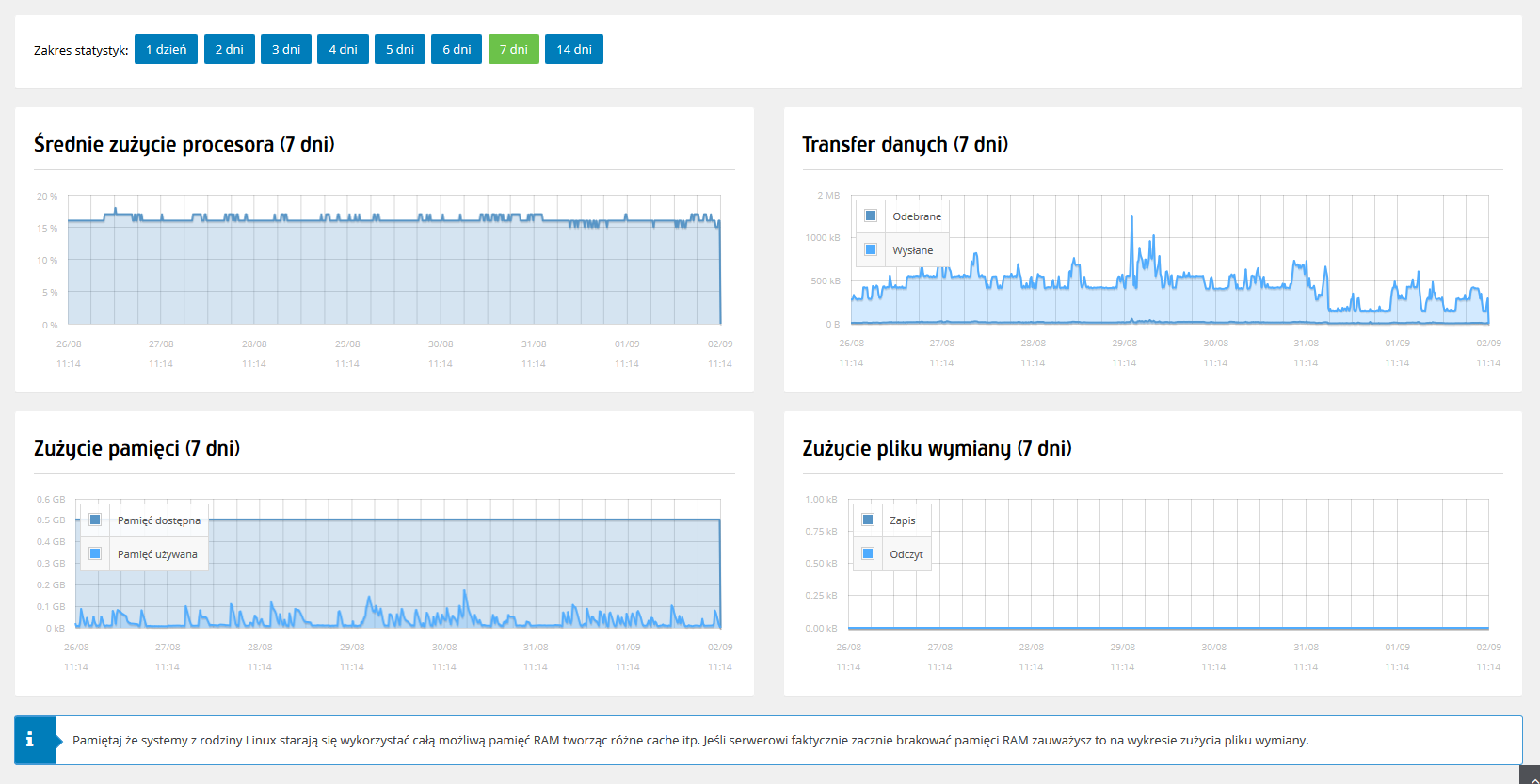The width and height of the screenshot is (1540, 784).
Task: Toggle the Pamięć dostępna series swatch
Action: click(x=95, y=520)
